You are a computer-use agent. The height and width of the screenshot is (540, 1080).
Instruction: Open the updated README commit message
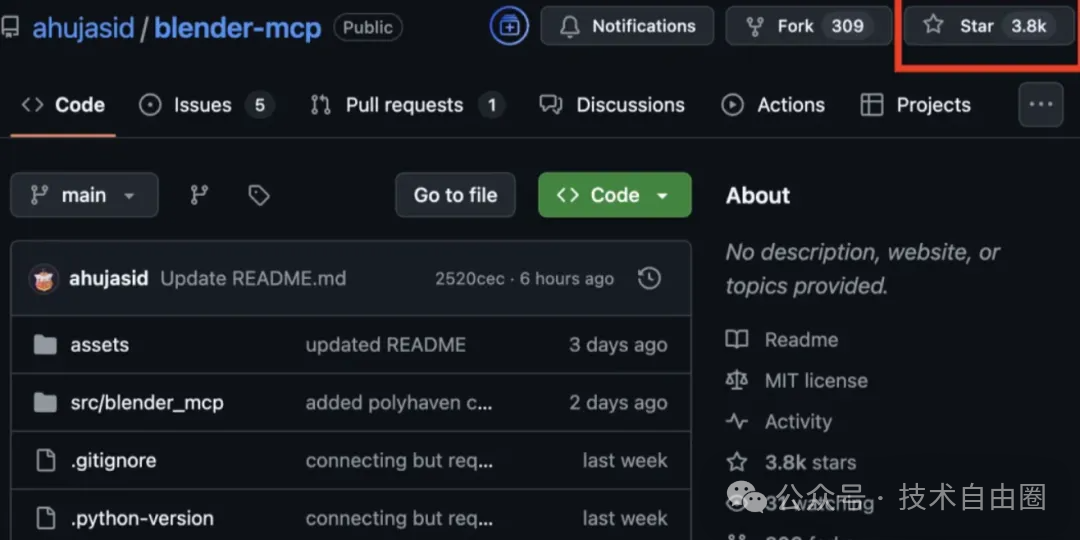tap(386, 345)
